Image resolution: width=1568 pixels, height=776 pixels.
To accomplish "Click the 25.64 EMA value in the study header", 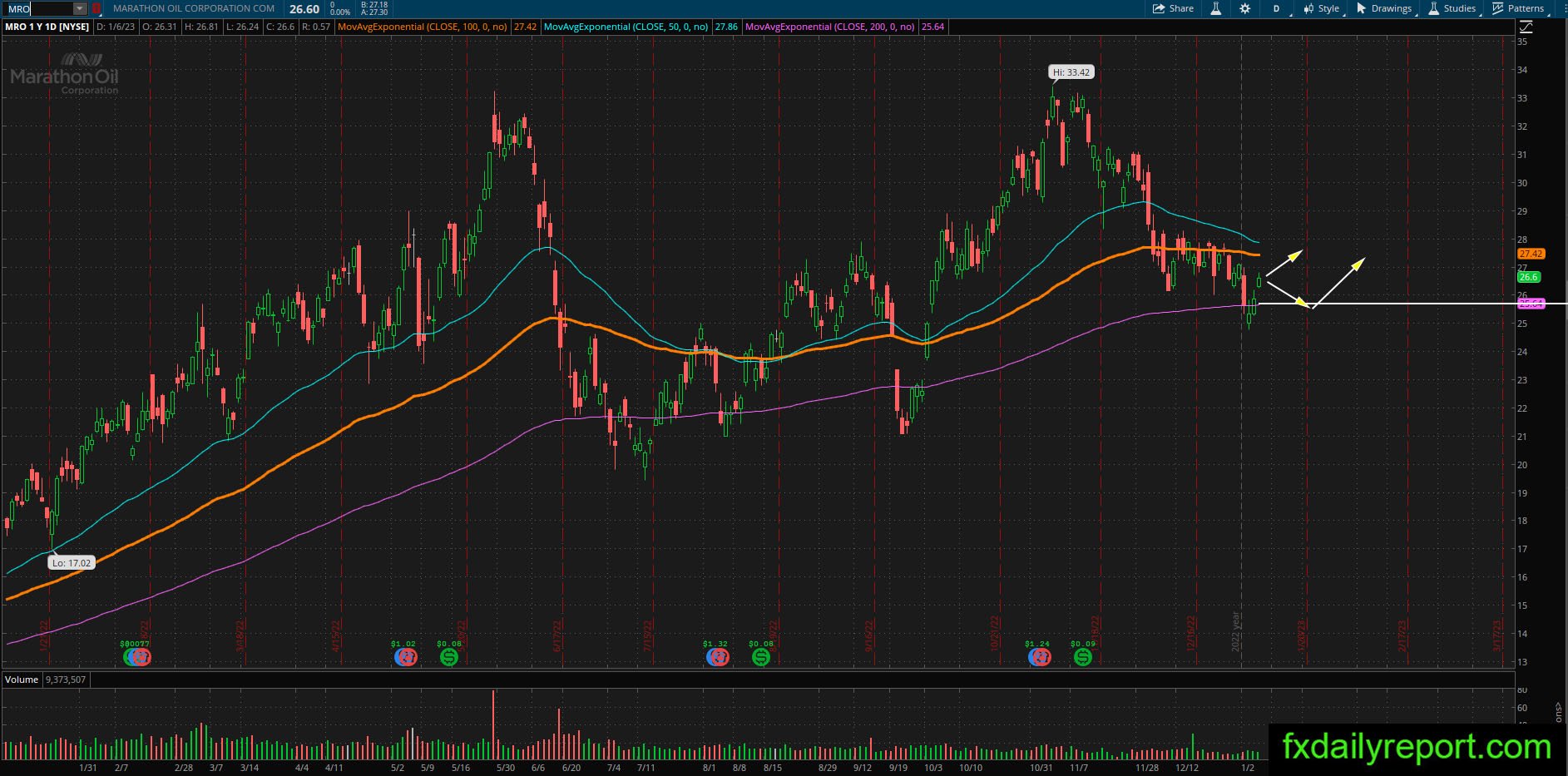I will pyautogui.click(x=932, y=27).
